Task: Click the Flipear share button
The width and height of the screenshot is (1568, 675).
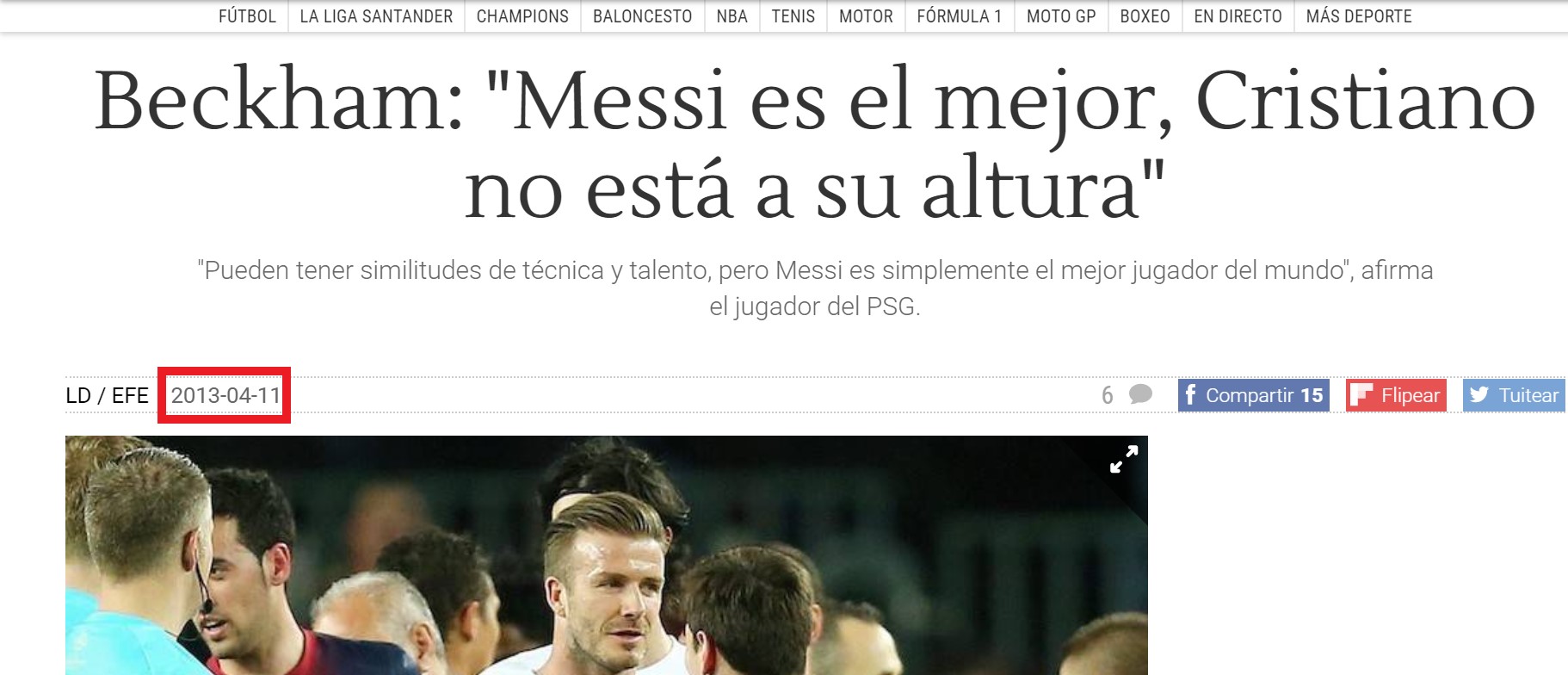Action: [x=1396, y=395]
